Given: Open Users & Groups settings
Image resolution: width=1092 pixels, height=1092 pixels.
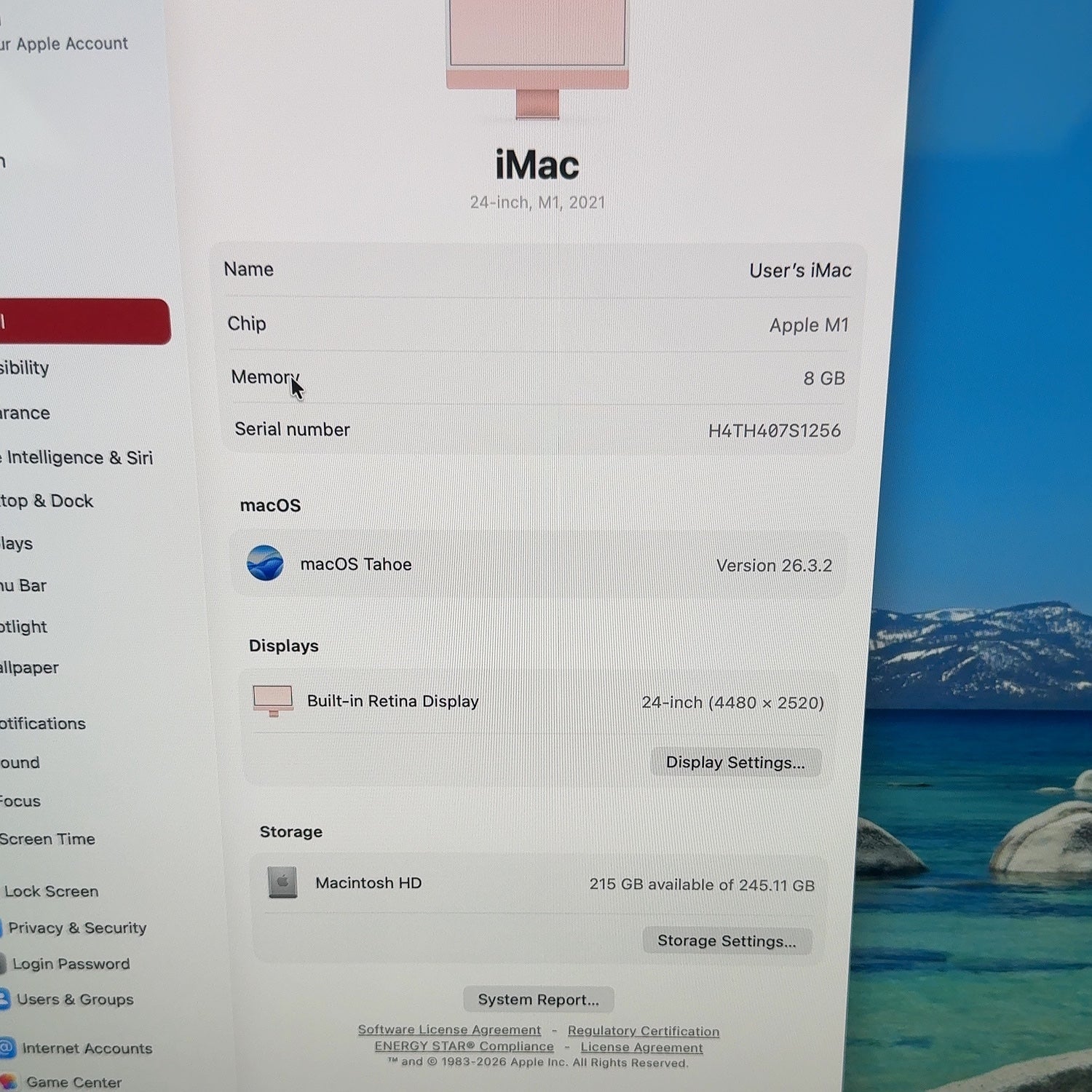Looking at the screenshot, I should [x=75, y=1000].
